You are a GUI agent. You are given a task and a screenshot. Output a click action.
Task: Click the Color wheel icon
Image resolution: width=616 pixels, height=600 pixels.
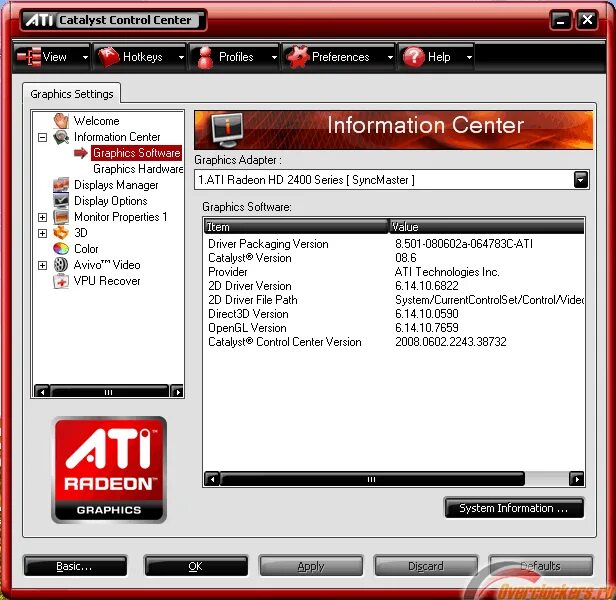click(61, 249)
